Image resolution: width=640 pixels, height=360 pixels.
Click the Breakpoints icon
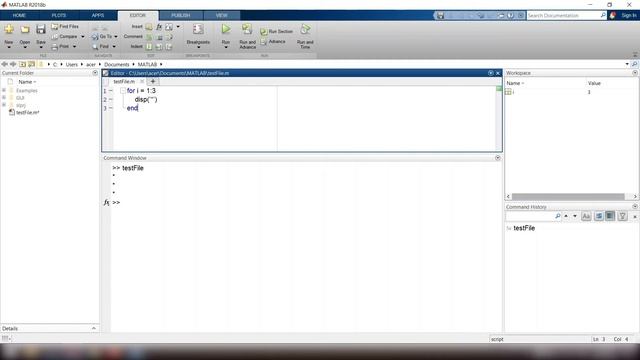(198, 29)
